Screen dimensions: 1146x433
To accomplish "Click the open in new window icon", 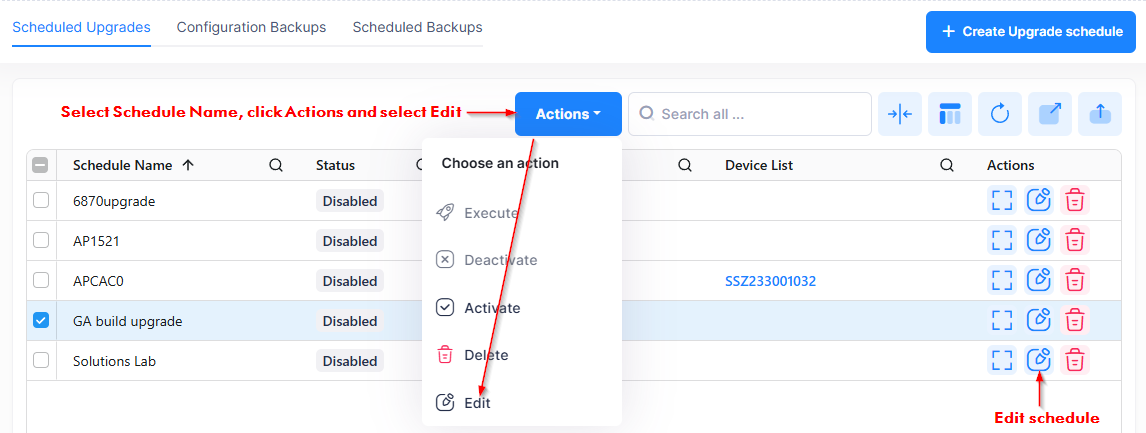I will (1049, 114).
